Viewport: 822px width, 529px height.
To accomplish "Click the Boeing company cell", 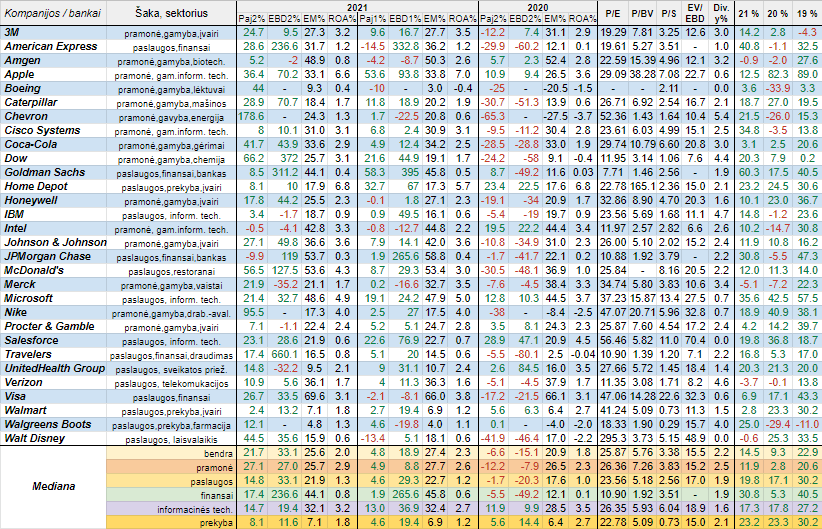I will coord(53,89).
